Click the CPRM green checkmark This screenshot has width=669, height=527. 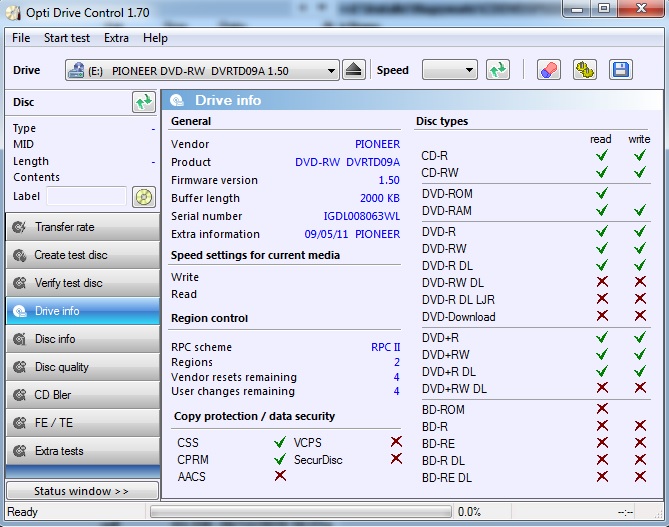click(280, 459)
